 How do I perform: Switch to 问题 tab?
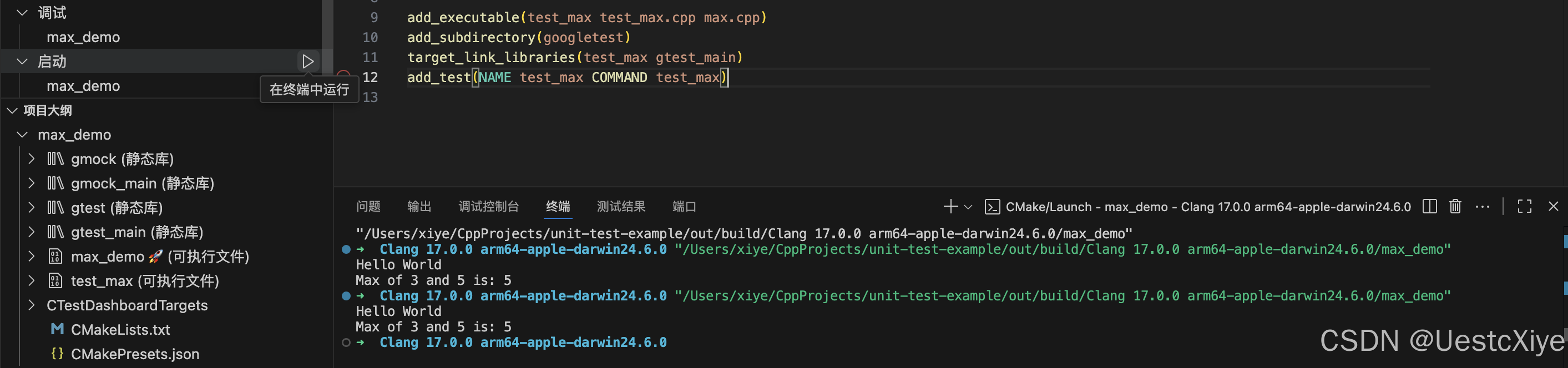368,207
